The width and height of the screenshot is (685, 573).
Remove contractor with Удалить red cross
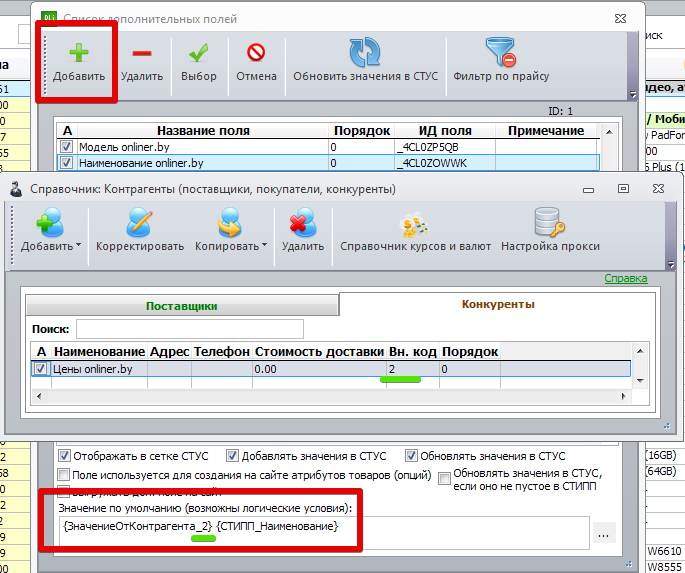pos(303,230)
